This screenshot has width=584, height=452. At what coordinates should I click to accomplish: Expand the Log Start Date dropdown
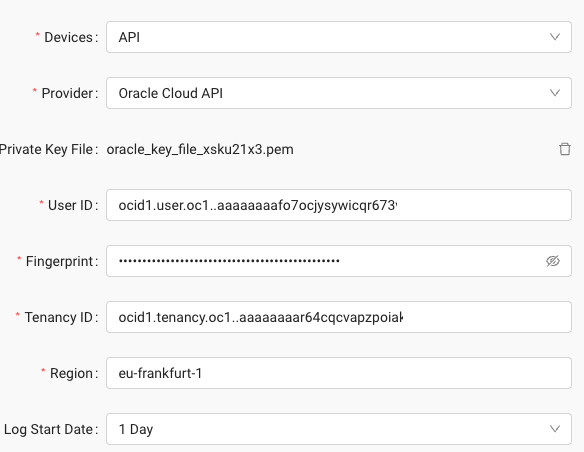pos(339,429)
